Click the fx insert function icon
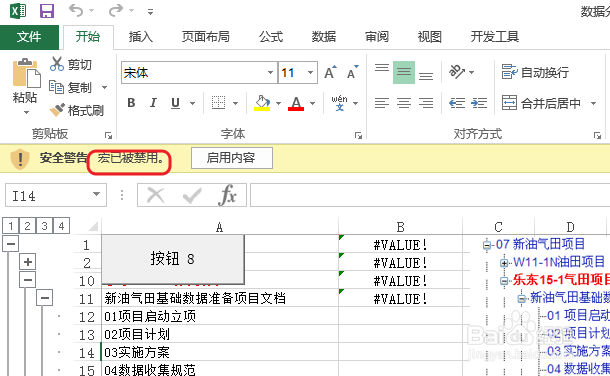610x376 pixels. pos(228,195)
